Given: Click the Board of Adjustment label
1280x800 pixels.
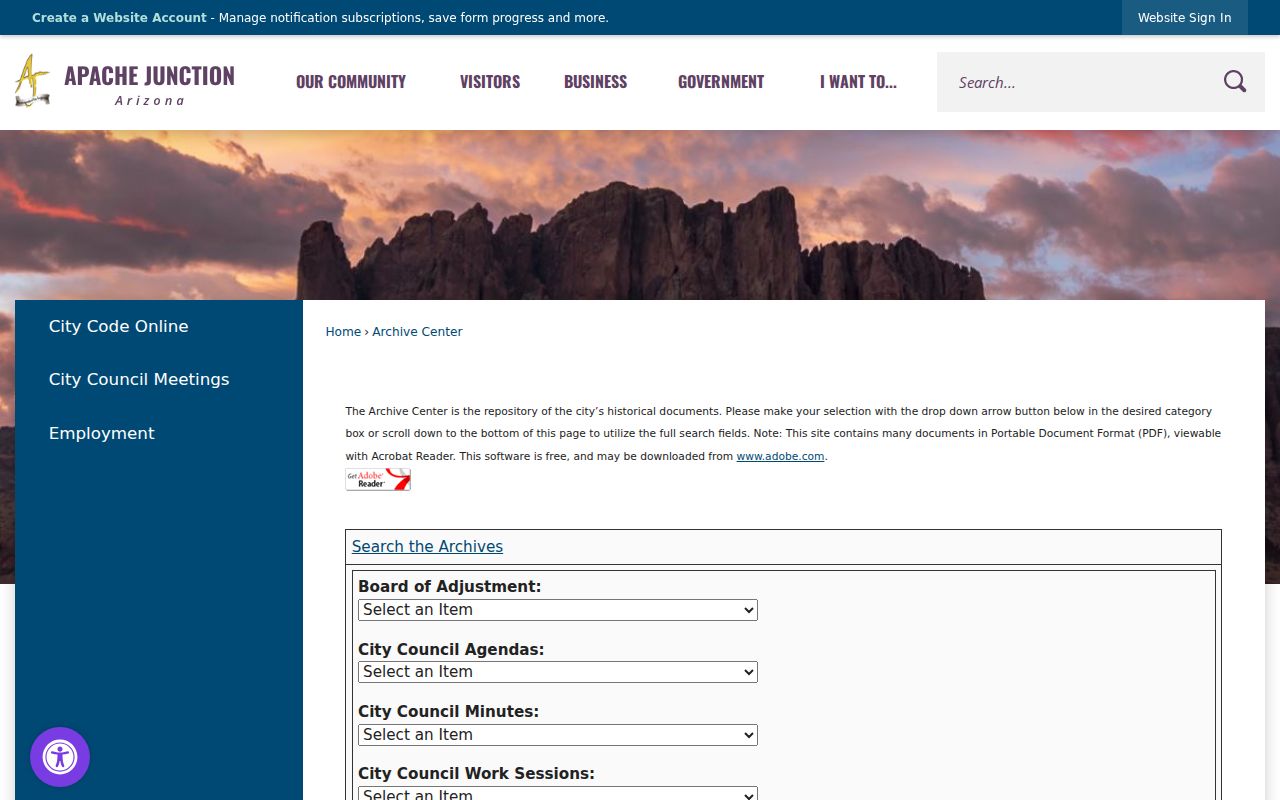Looking at the screenshot, I should point(449,587).
